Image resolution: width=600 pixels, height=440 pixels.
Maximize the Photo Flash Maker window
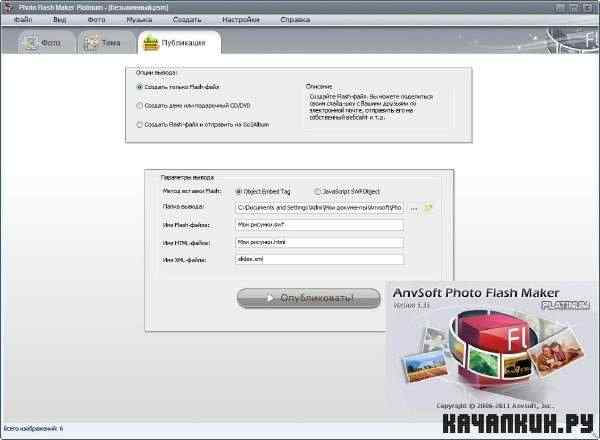pyautogui.click(x=574, y=7)
